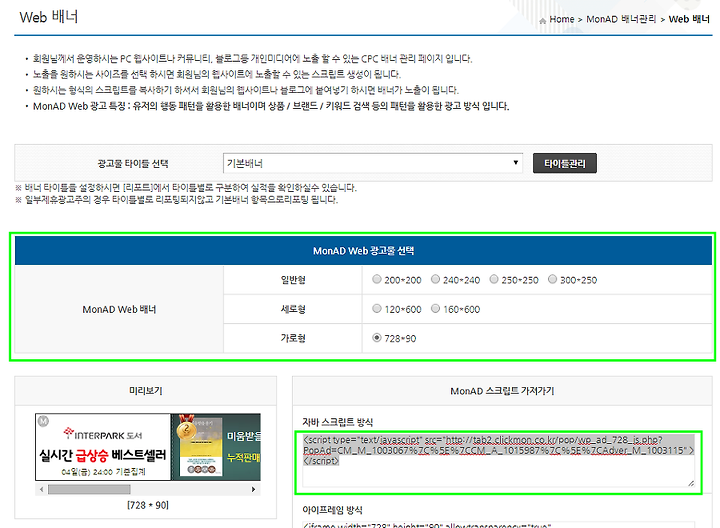Click the MonAD 스크립트 가져가기 header

click(x=502, y=391)
